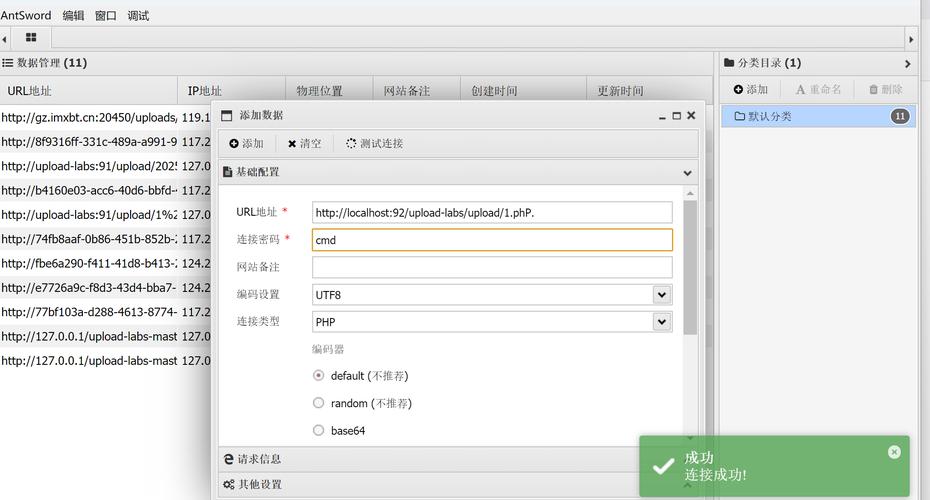
Task: Open the 调试 menu
Action: [138, 16]
